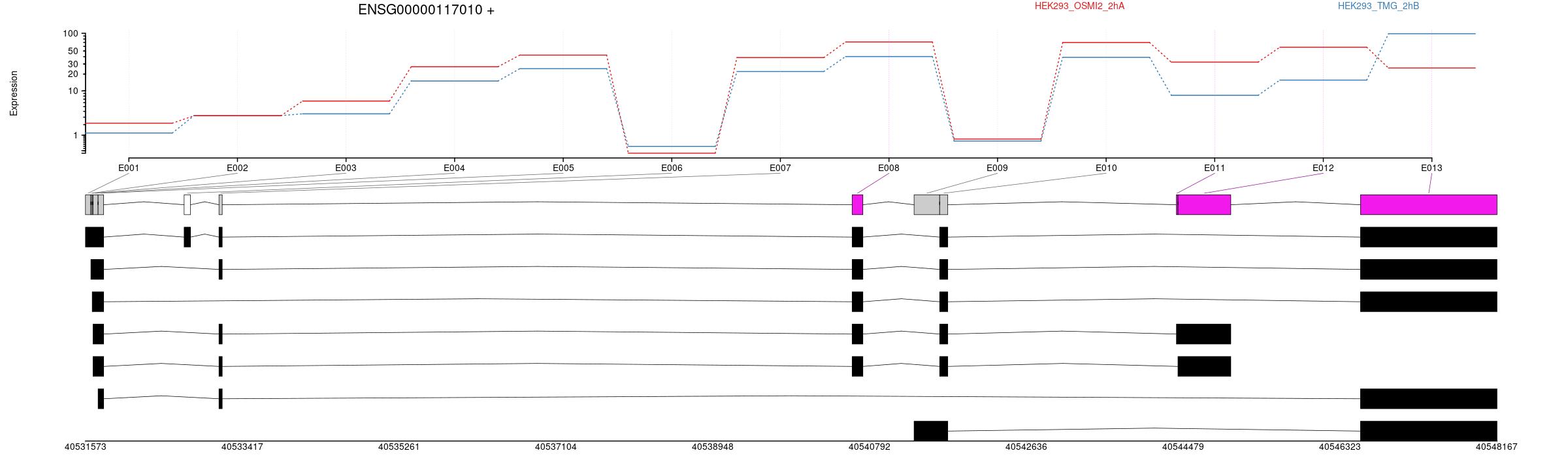Click exon label E011

click(x=1215, y=168)
